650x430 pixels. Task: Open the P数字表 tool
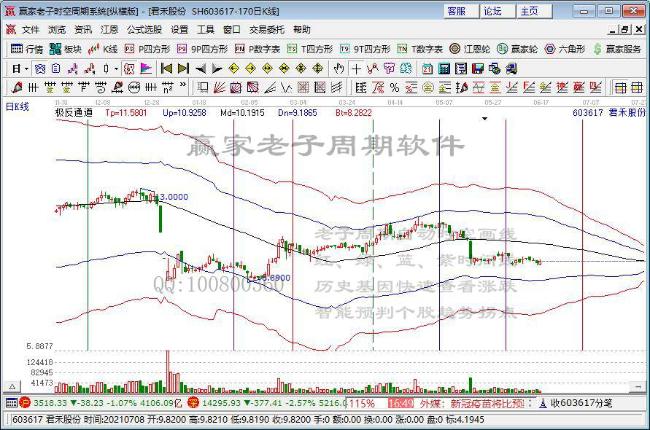[257, 49]
